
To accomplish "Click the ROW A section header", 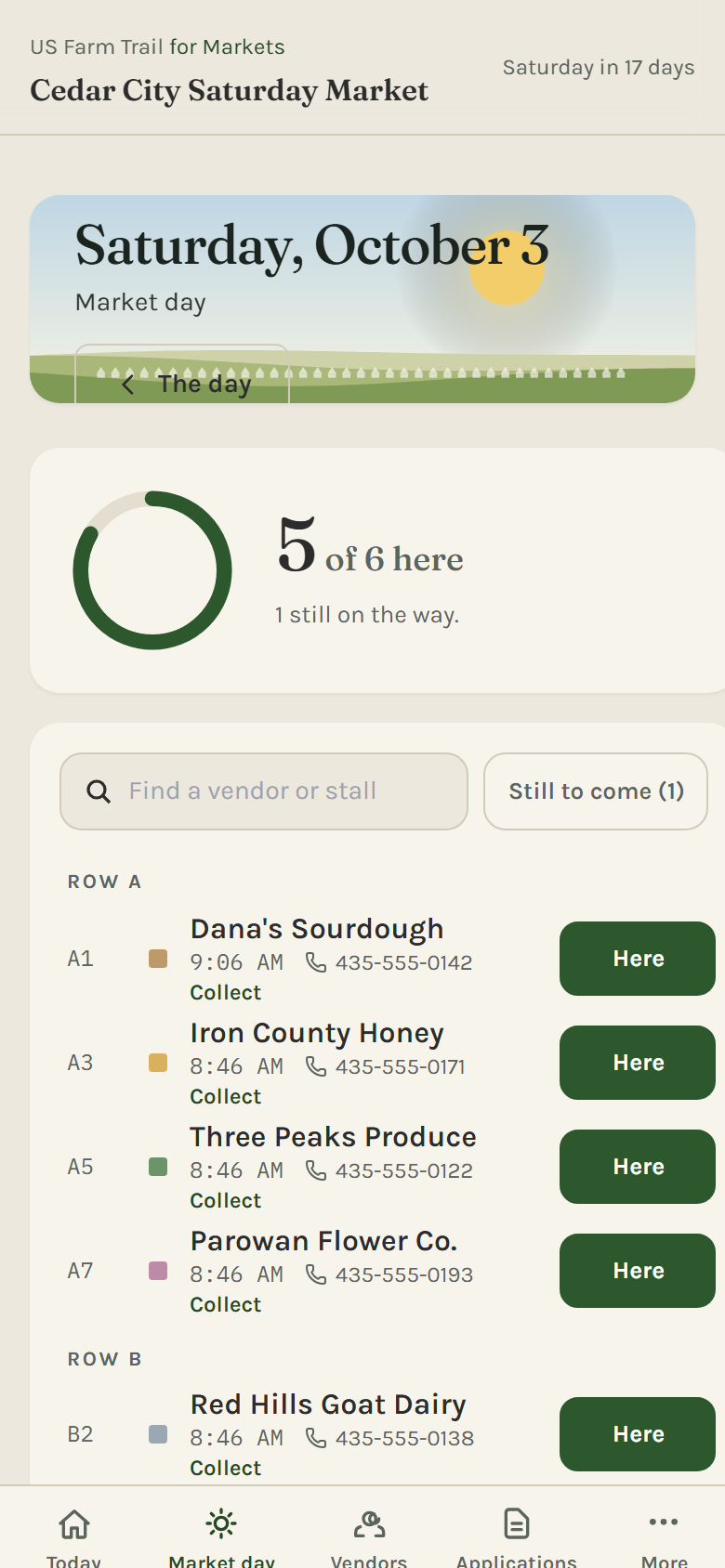I will coord(104,882).
